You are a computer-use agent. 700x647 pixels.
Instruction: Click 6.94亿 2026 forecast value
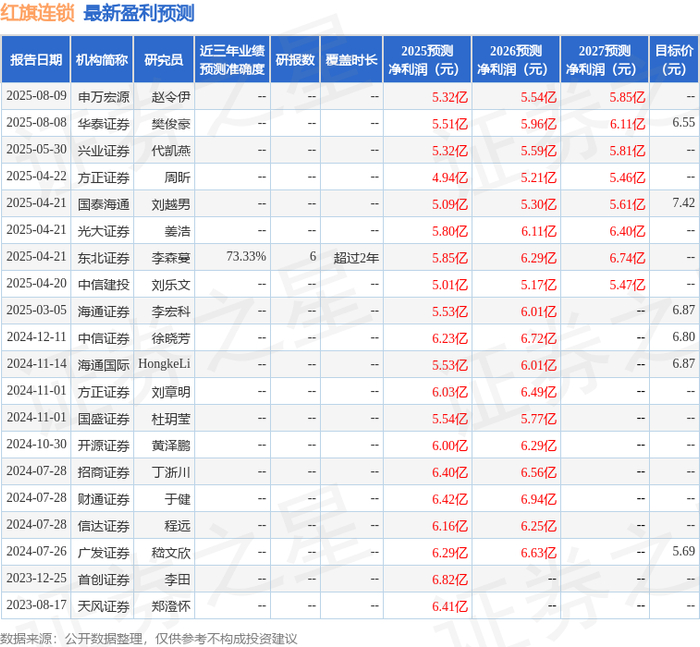coord(538,499)
